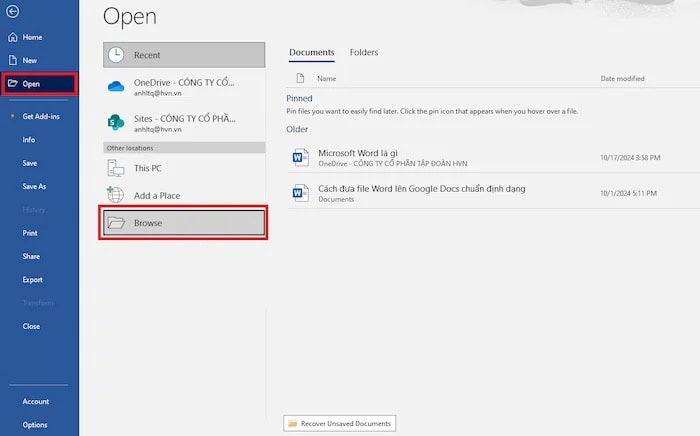Click the This PC computer icon

[116, 168]
